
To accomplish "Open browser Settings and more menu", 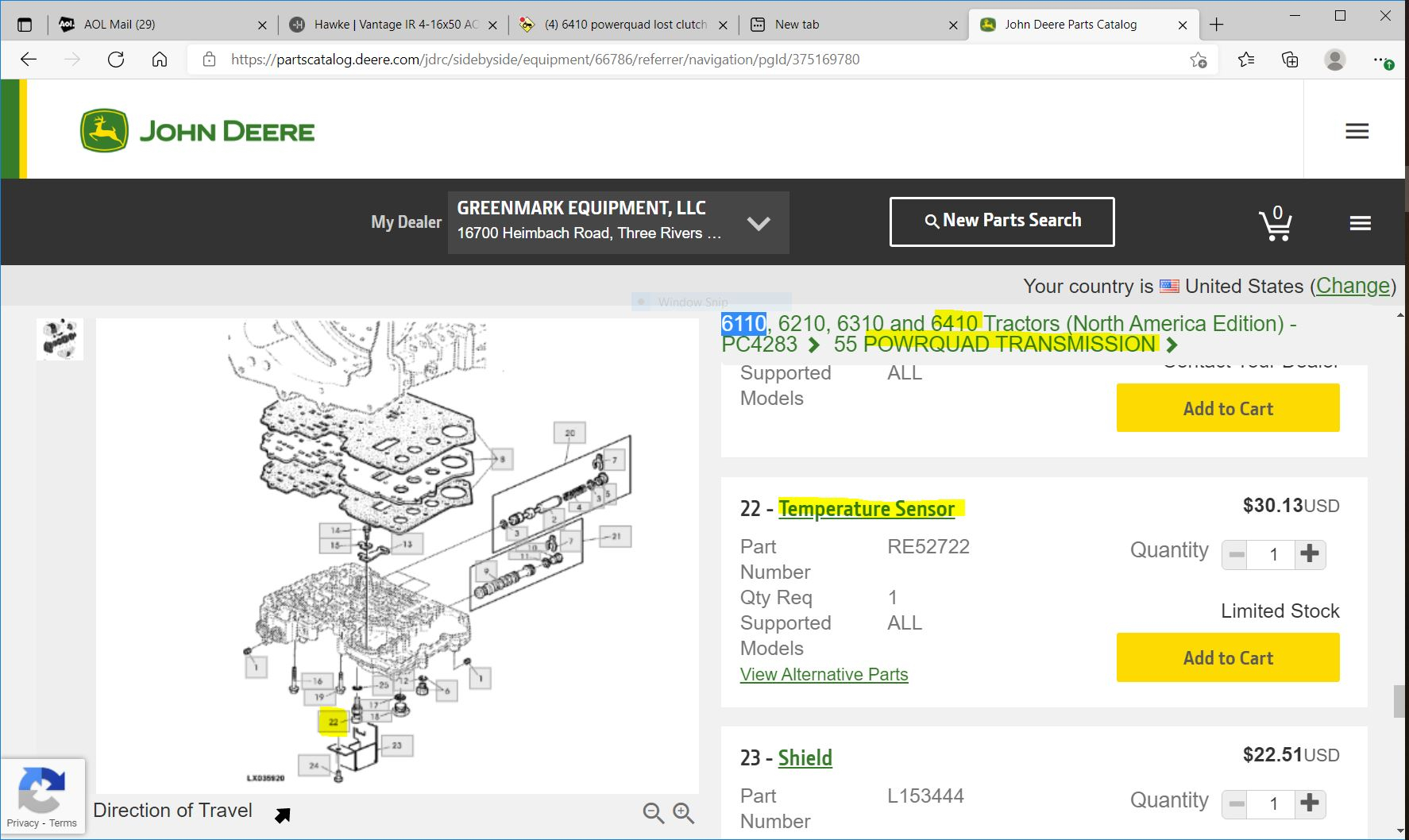I will (1383, 60).
